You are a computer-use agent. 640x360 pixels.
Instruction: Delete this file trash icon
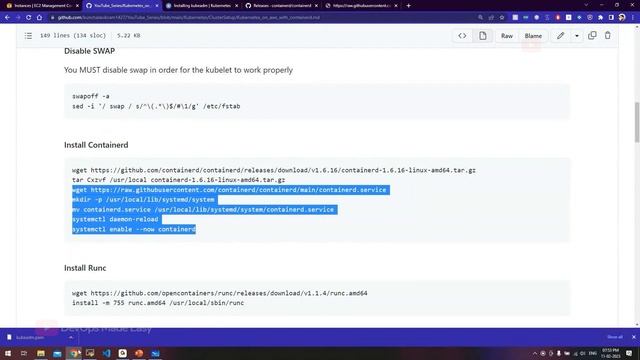(x=607, y=36)
